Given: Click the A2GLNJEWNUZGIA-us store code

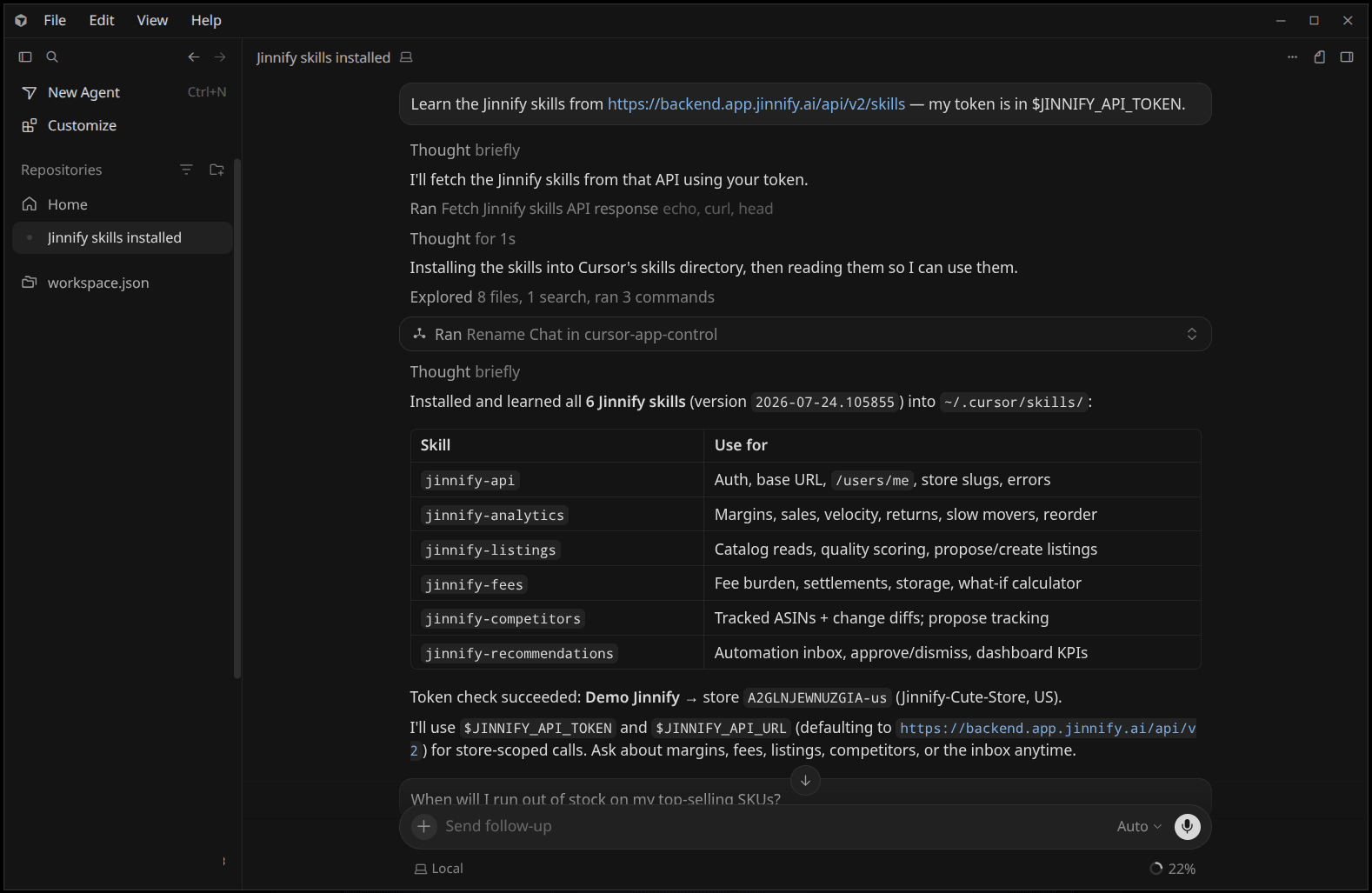Looking at the screenshot, I should coord(817,697).
